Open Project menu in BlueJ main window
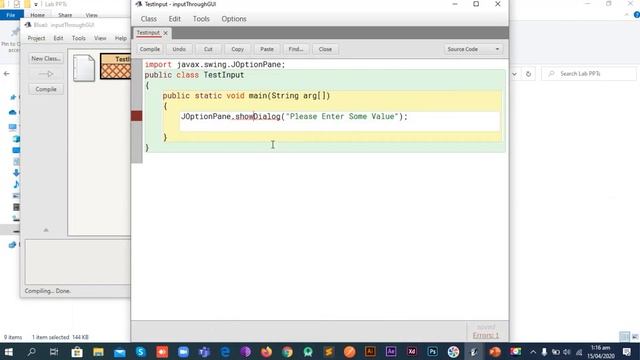Image resolution: width=640 pixels, height=360 pixels. tap(36, 38)
